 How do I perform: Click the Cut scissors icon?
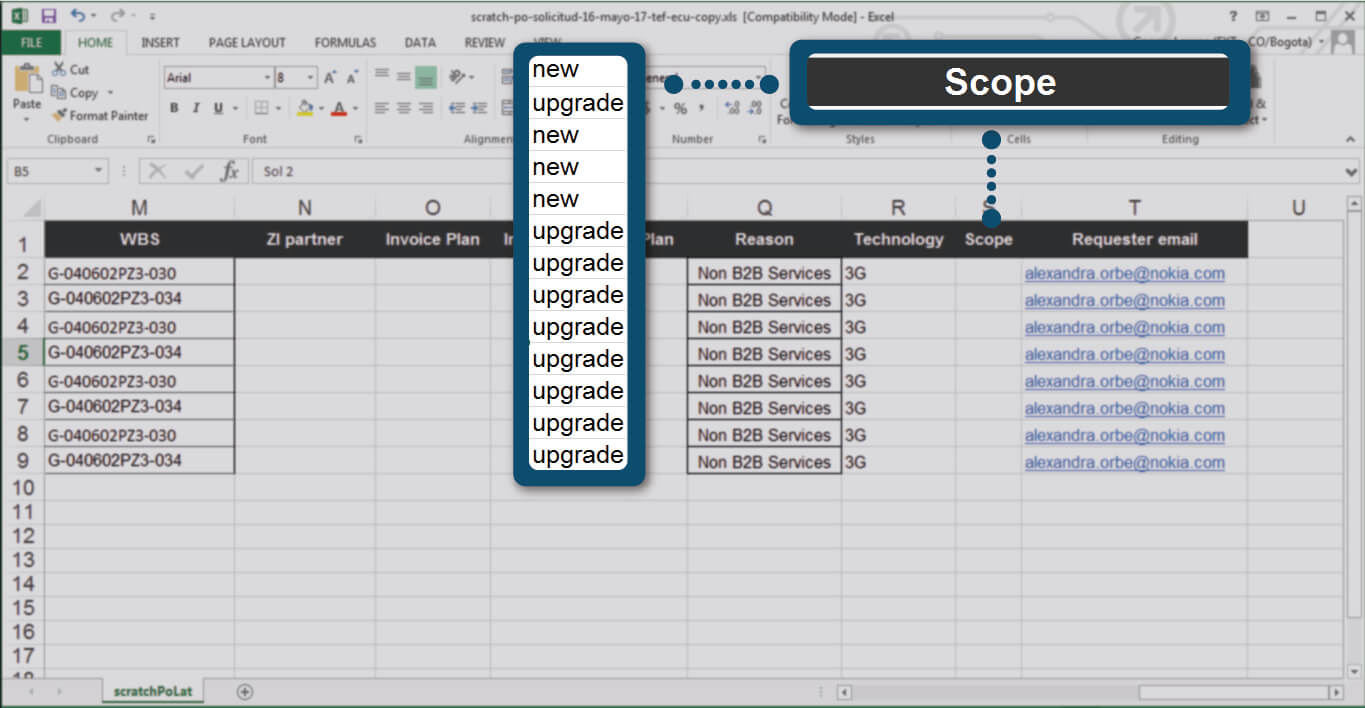60,69
